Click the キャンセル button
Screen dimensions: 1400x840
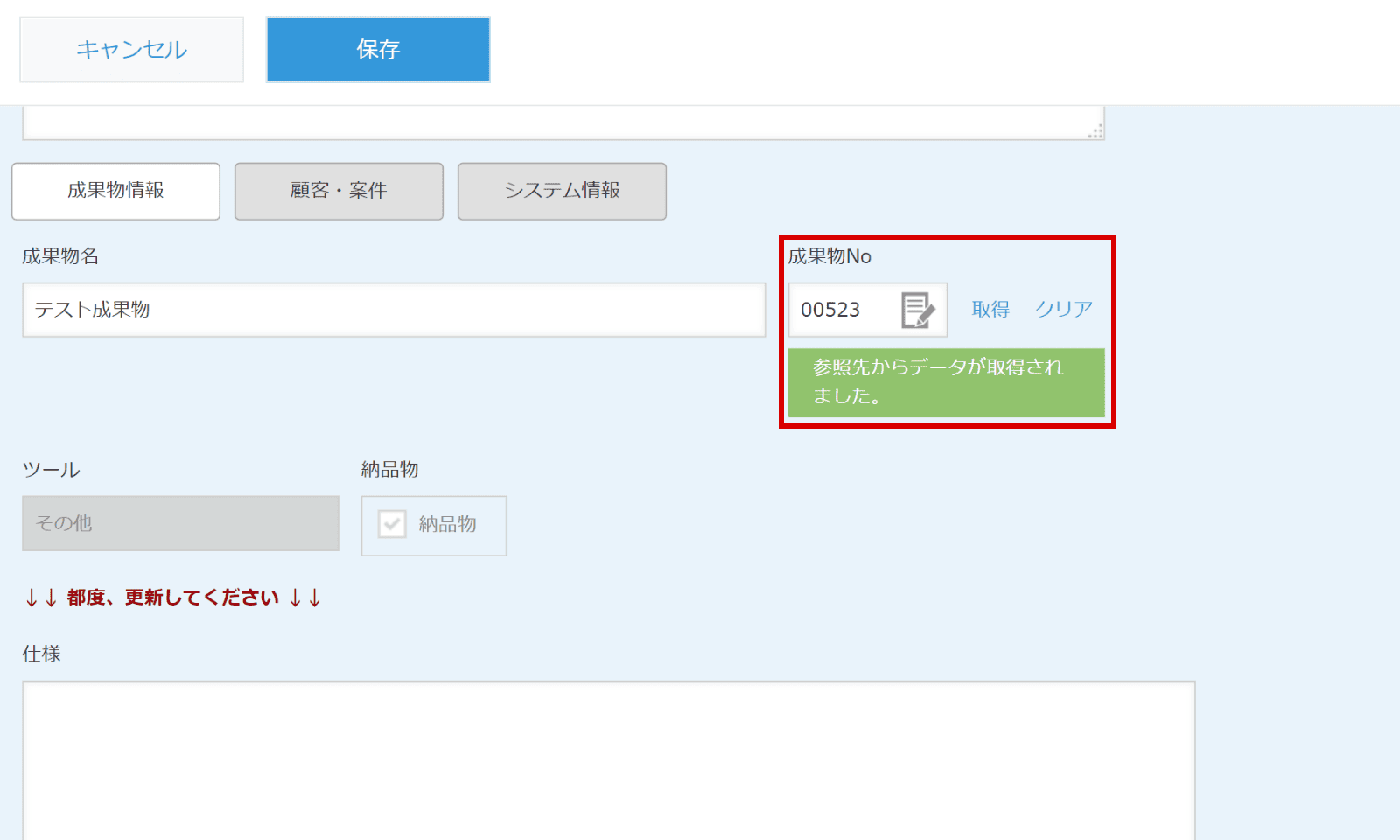131,50
